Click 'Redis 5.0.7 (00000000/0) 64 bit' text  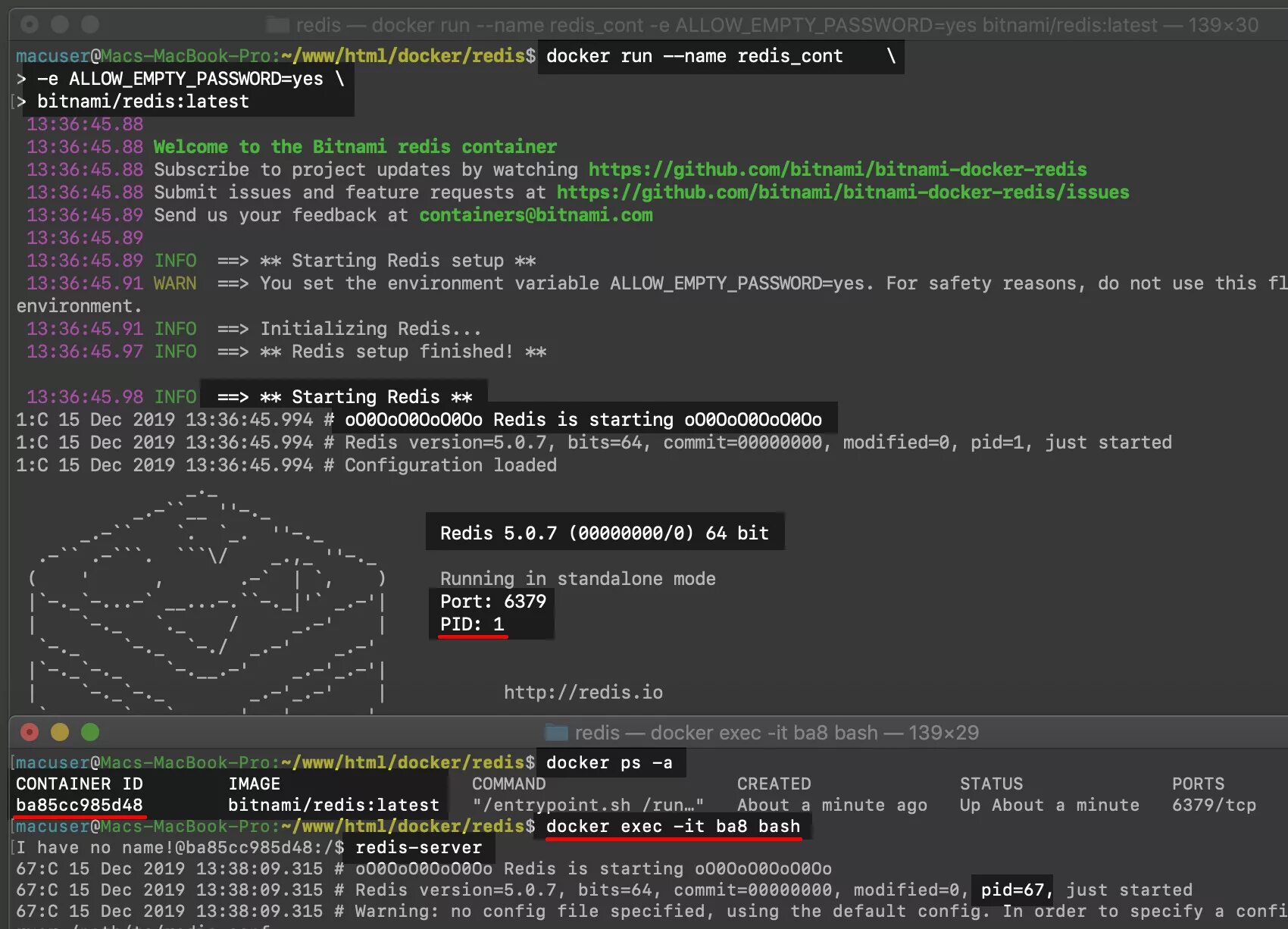pyautogui.click(x=605, y=533)
